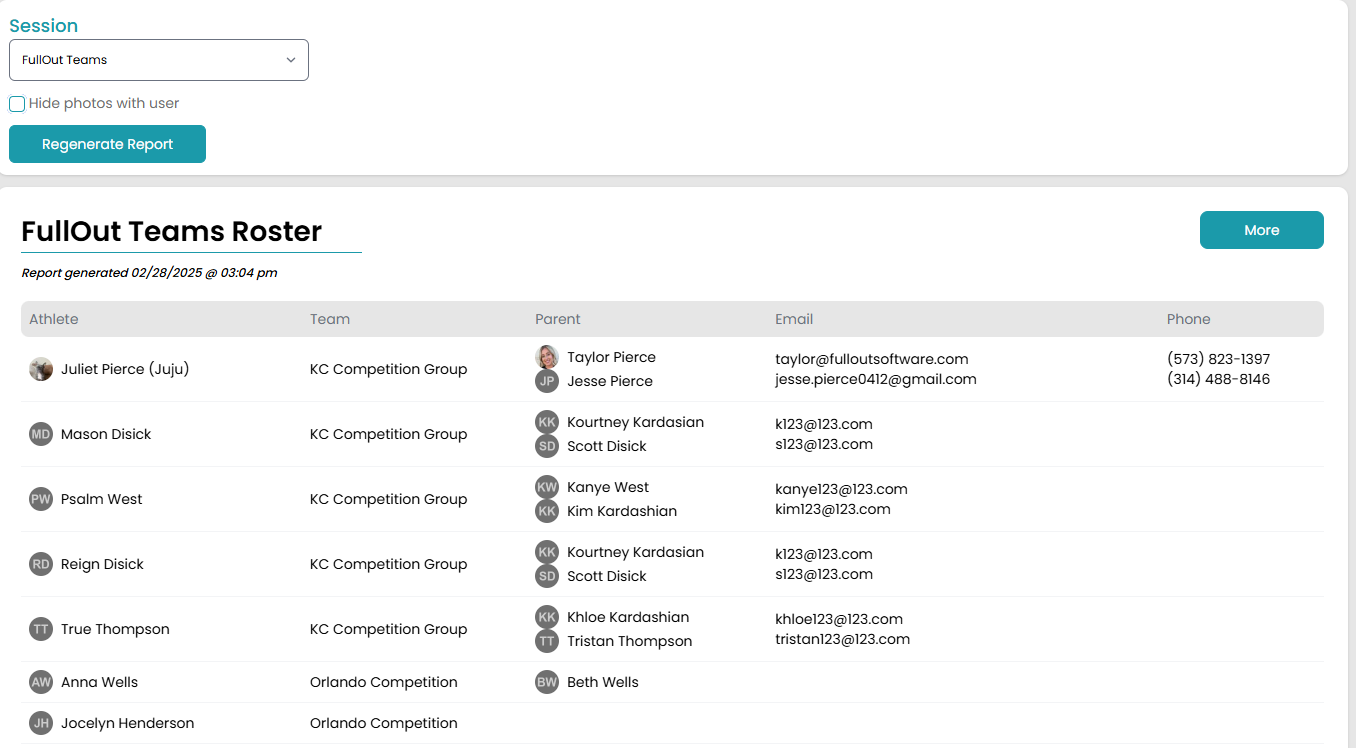Screen dimensions: 1356x748
Task: Click the Team column header
Action: [x=330, y=319]
